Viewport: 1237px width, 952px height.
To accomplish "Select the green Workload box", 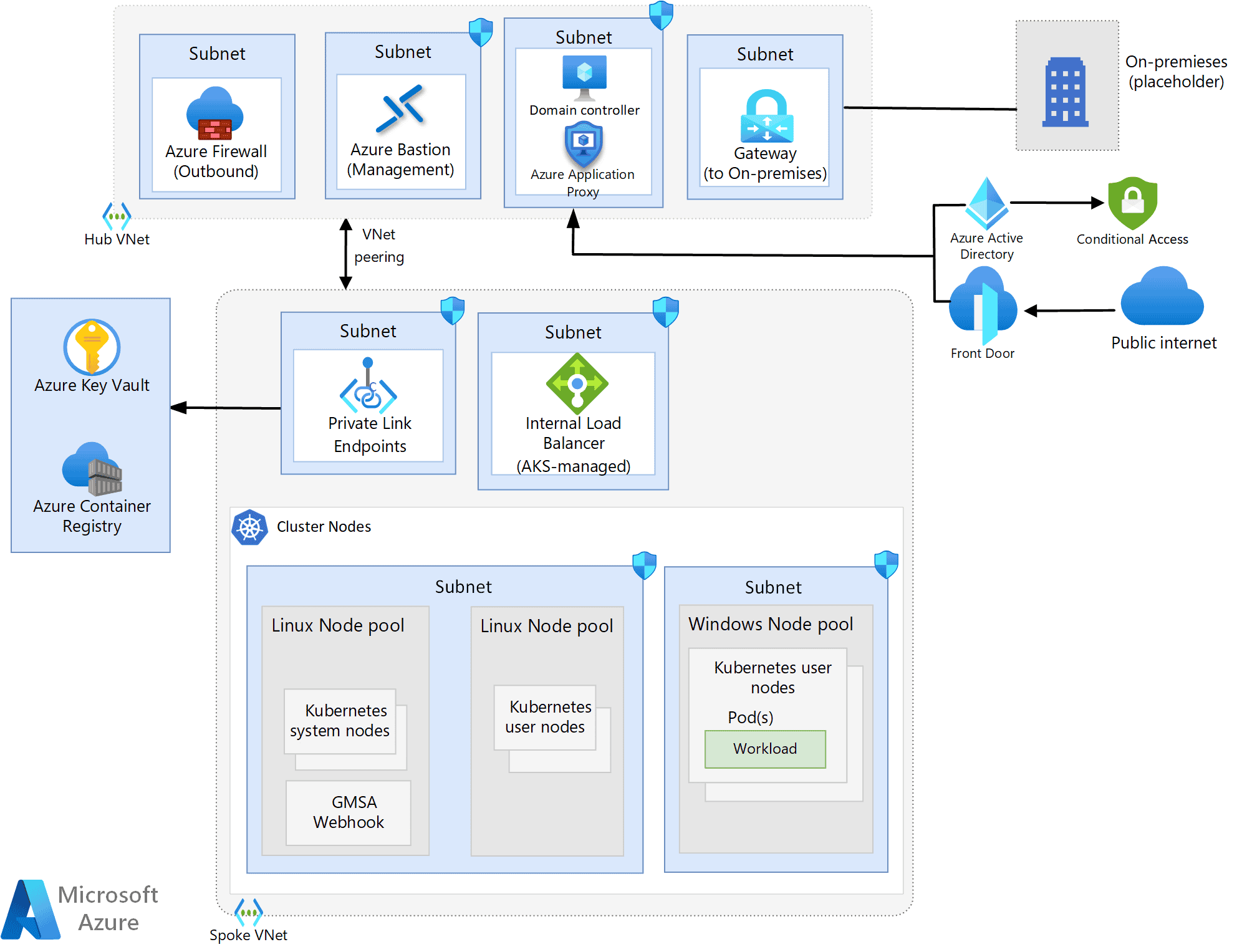I will click(x=765, y=749).
